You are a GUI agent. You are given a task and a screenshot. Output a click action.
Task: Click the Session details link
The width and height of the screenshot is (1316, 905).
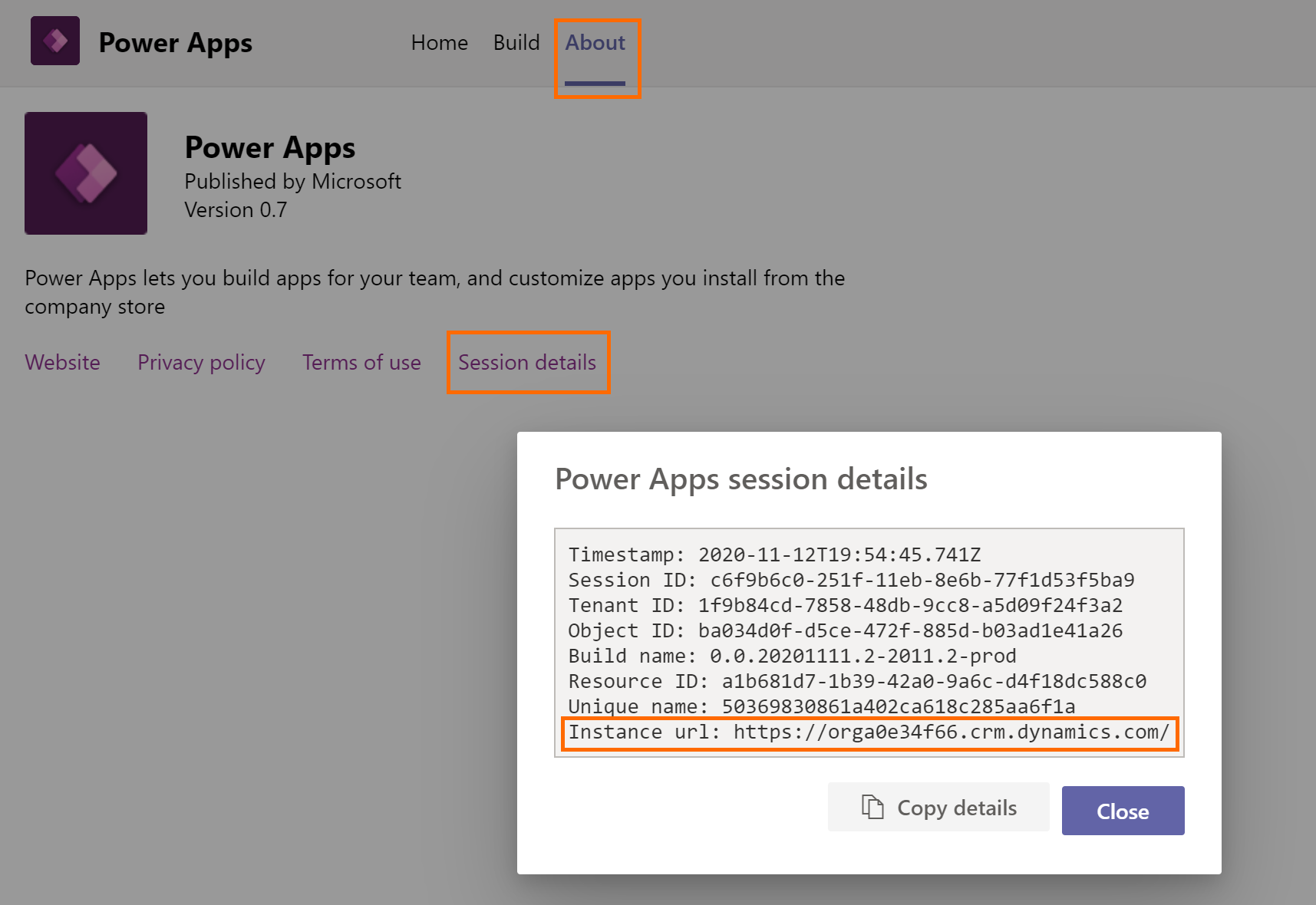coord(527,362)
